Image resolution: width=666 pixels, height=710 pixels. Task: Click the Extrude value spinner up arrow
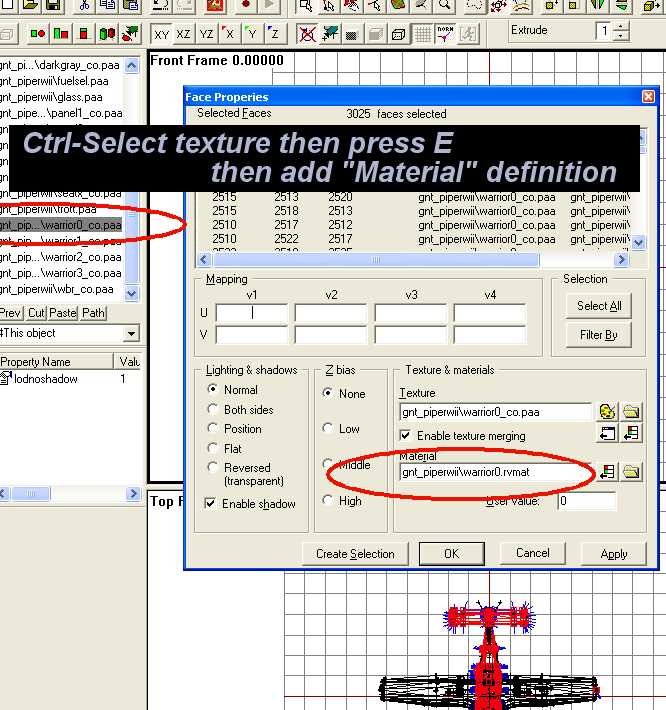[x=622, y=27]
